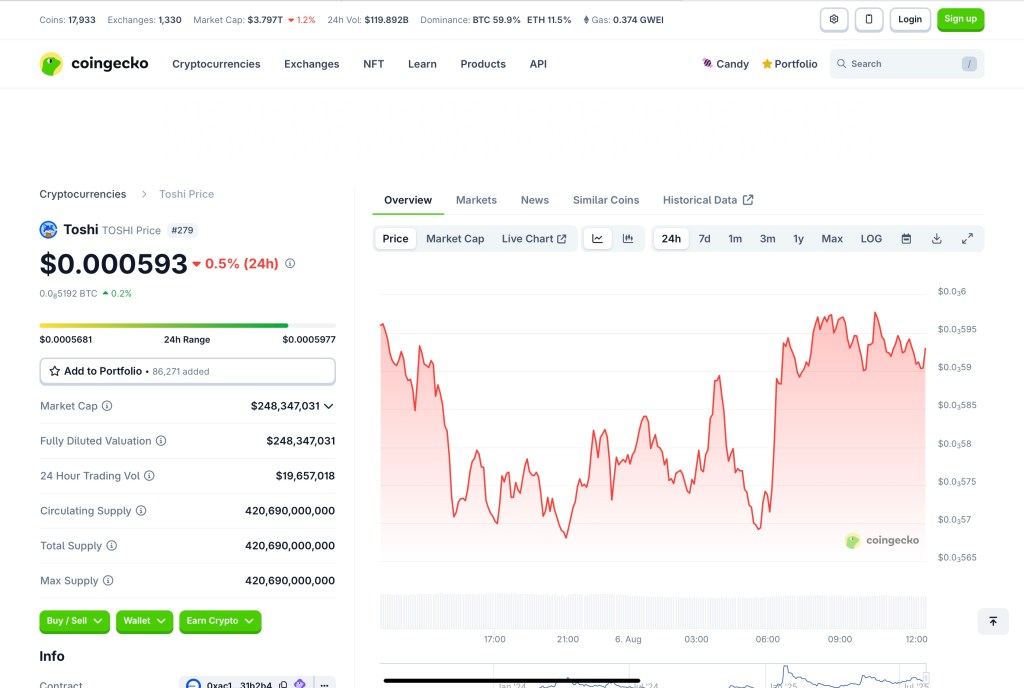Click the mobile app phone icon
Screen dimensions: 1024x688
[x=869, y=19]
